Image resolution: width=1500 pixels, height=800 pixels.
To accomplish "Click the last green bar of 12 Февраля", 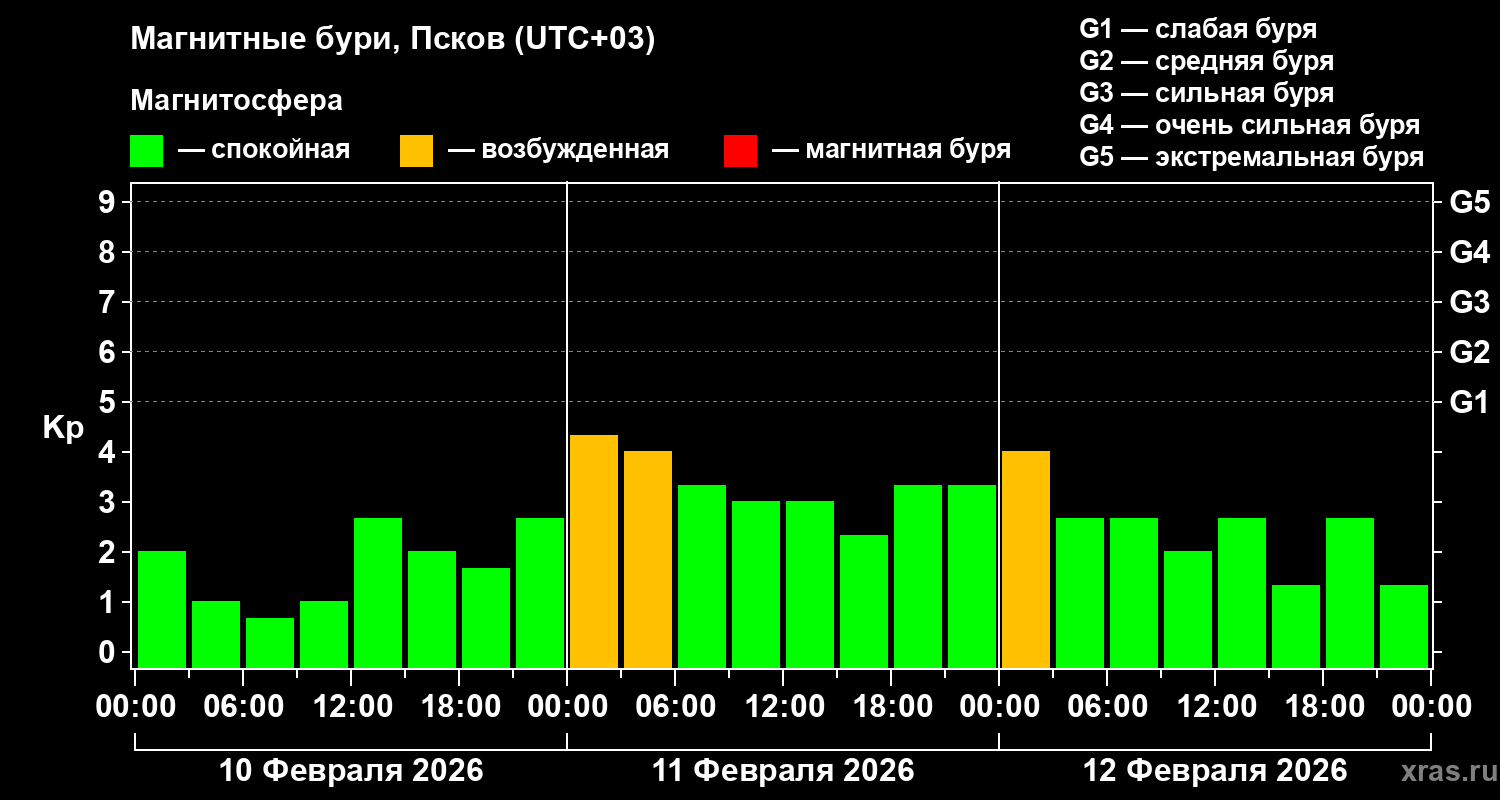I will point(1404,626).
